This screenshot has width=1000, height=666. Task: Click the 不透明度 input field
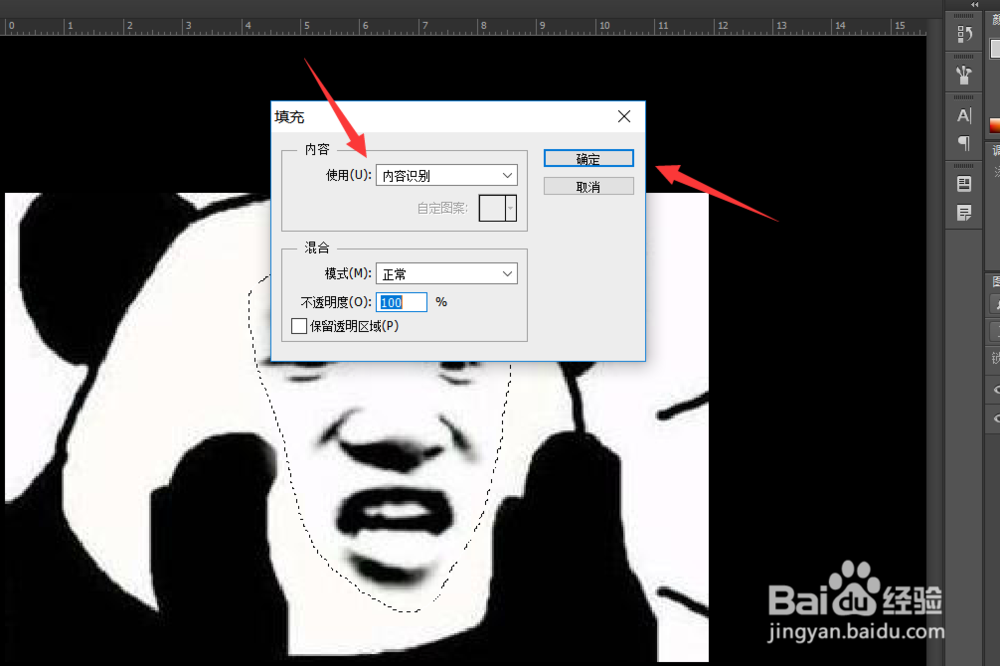click(x=402, y=302)
